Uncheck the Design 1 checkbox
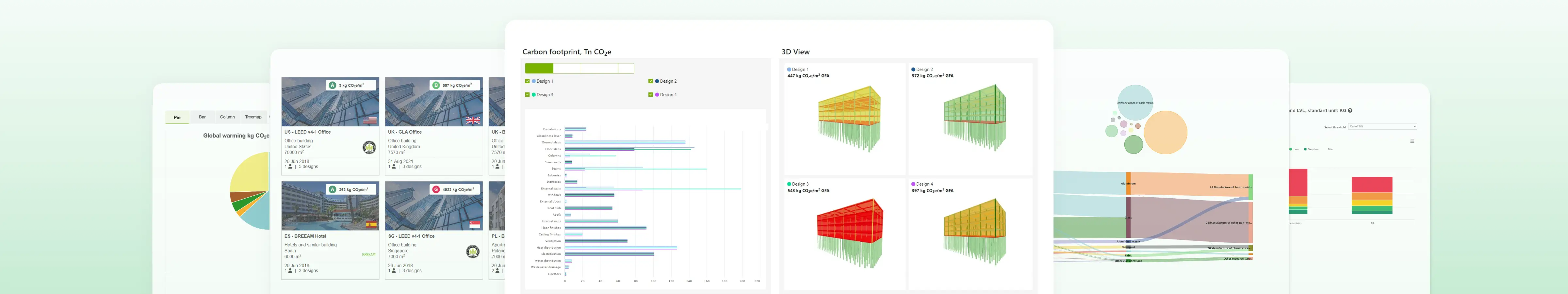The height and width of the screenshot is (294, 1568). pos(527,81)
